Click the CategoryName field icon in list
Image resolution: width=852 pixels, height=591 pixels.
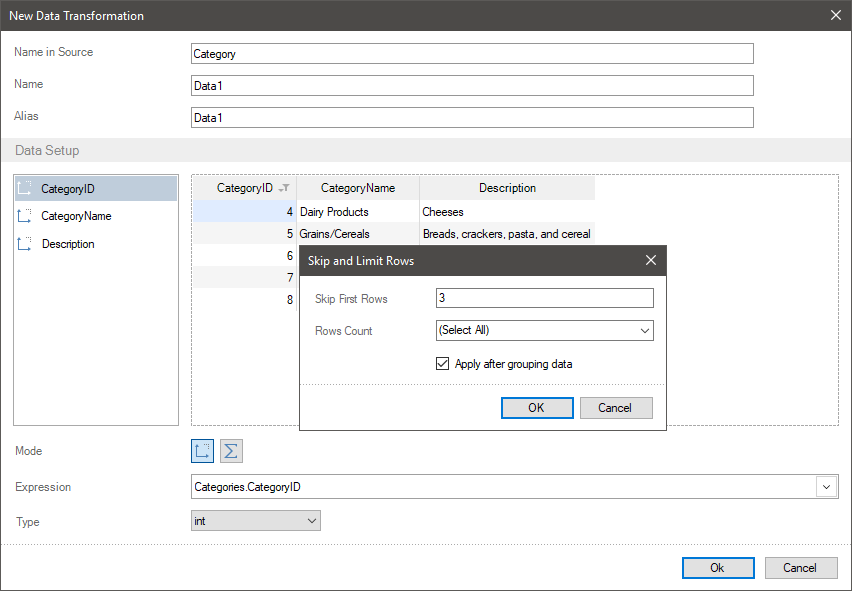(x=25, y=216)
